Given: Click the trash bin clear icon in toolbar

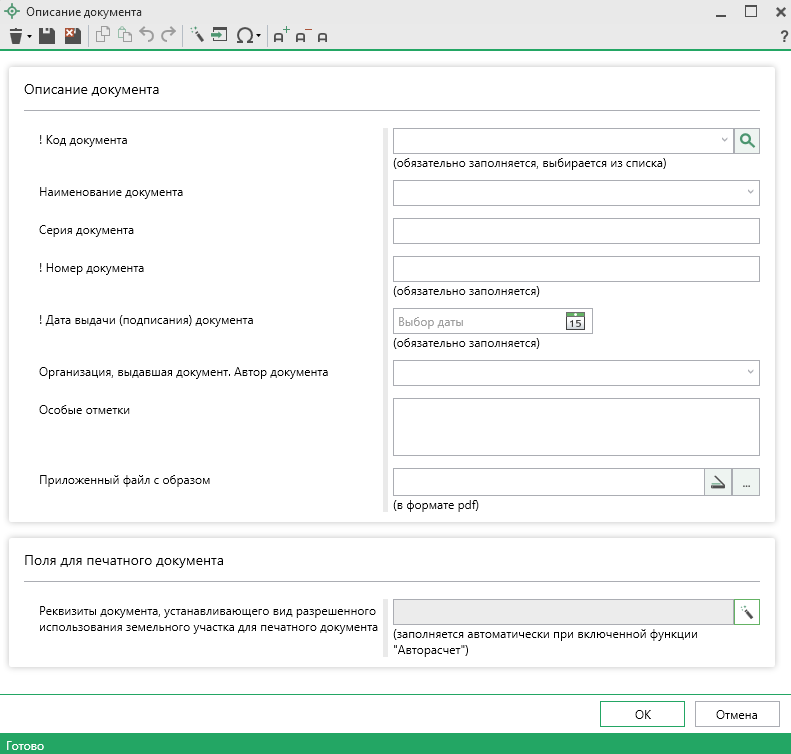Looking at the screenshot, I should (x=16, y=36).
